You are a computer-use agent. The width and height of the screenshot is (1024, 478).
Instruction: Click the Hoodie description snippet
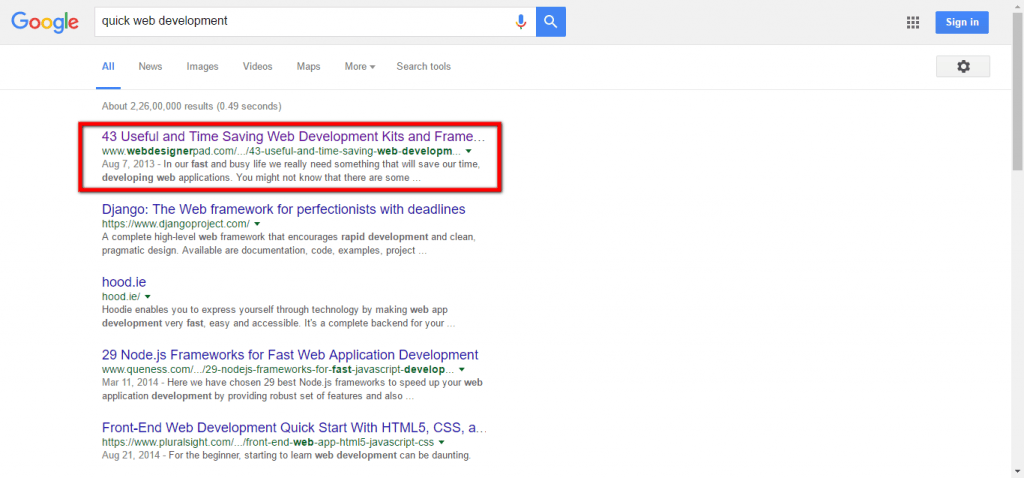tap(278, 316)
